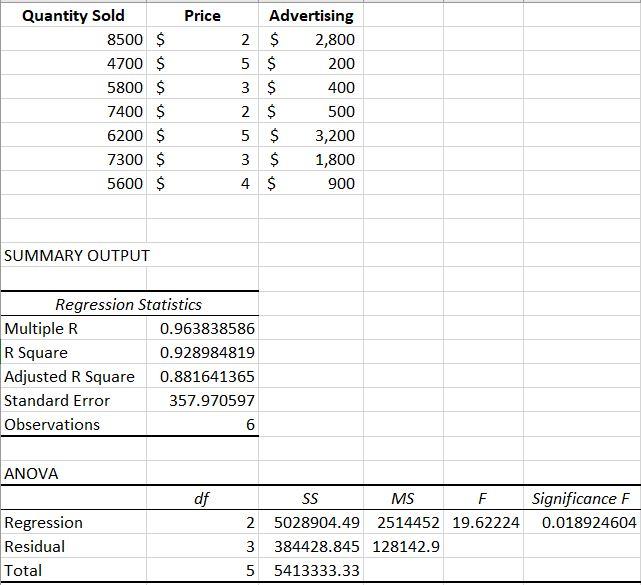Select the SS column header
641x585 pixels.
point(311,498)
